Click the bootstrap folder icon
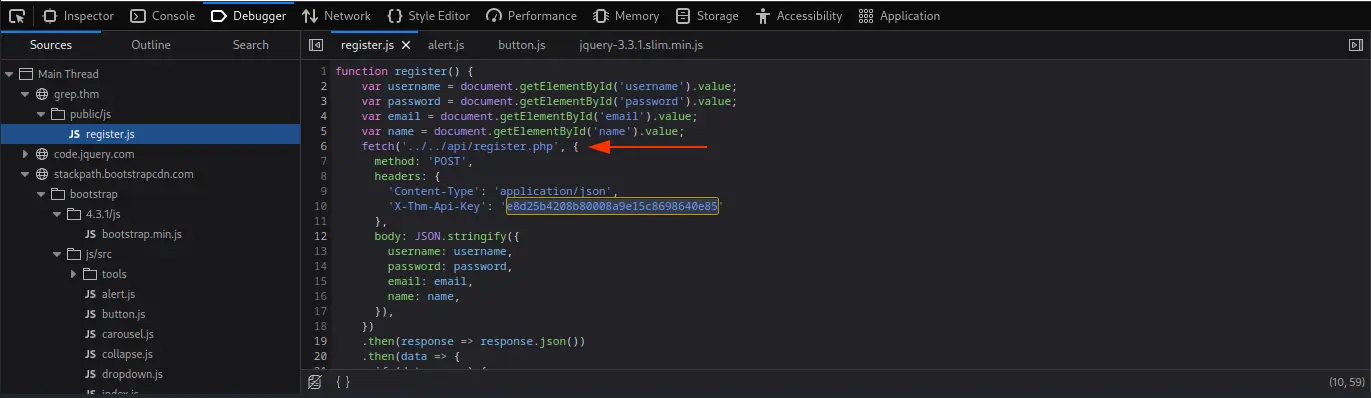This screenshot has height=398, width=1371. coord(58,194)
